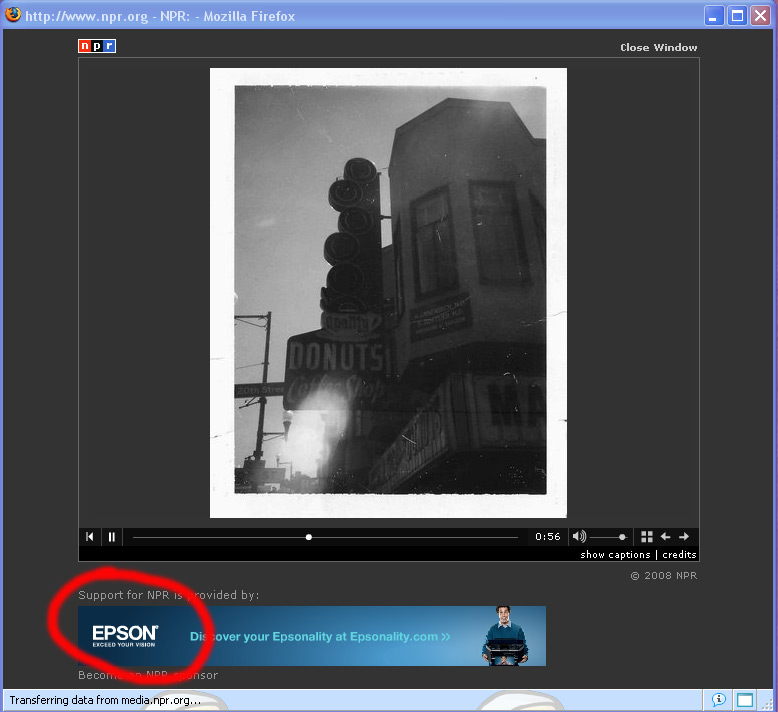Click the donut shop photograph

[x=388, y=292]
